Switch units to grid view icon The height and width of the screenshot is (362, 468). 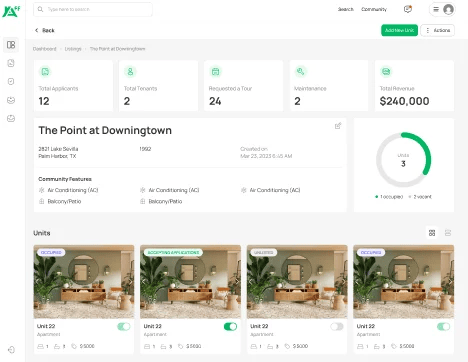pos(432,233)
